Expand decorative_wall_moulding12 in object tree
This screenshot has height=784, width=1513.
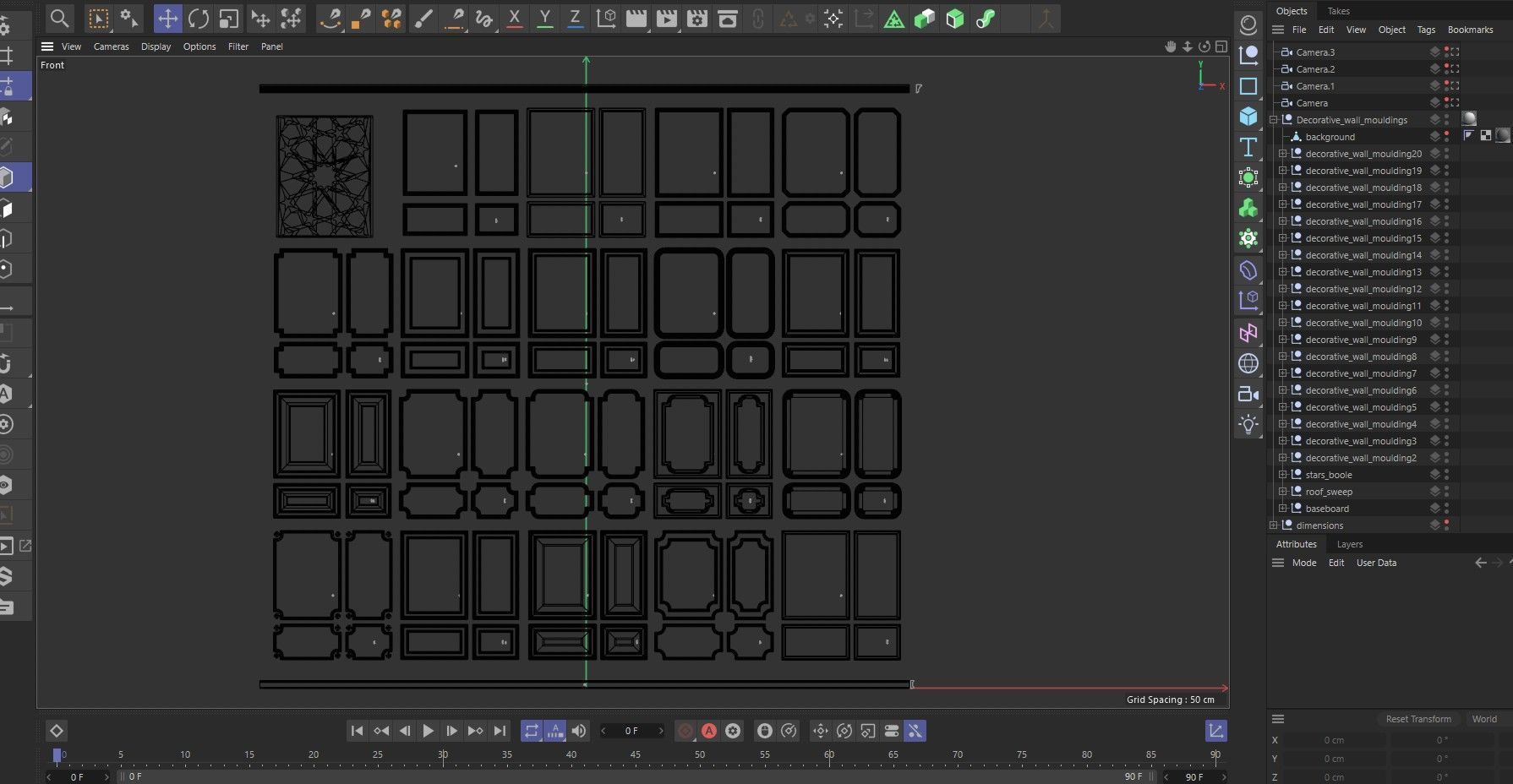tap(1282, 289)
